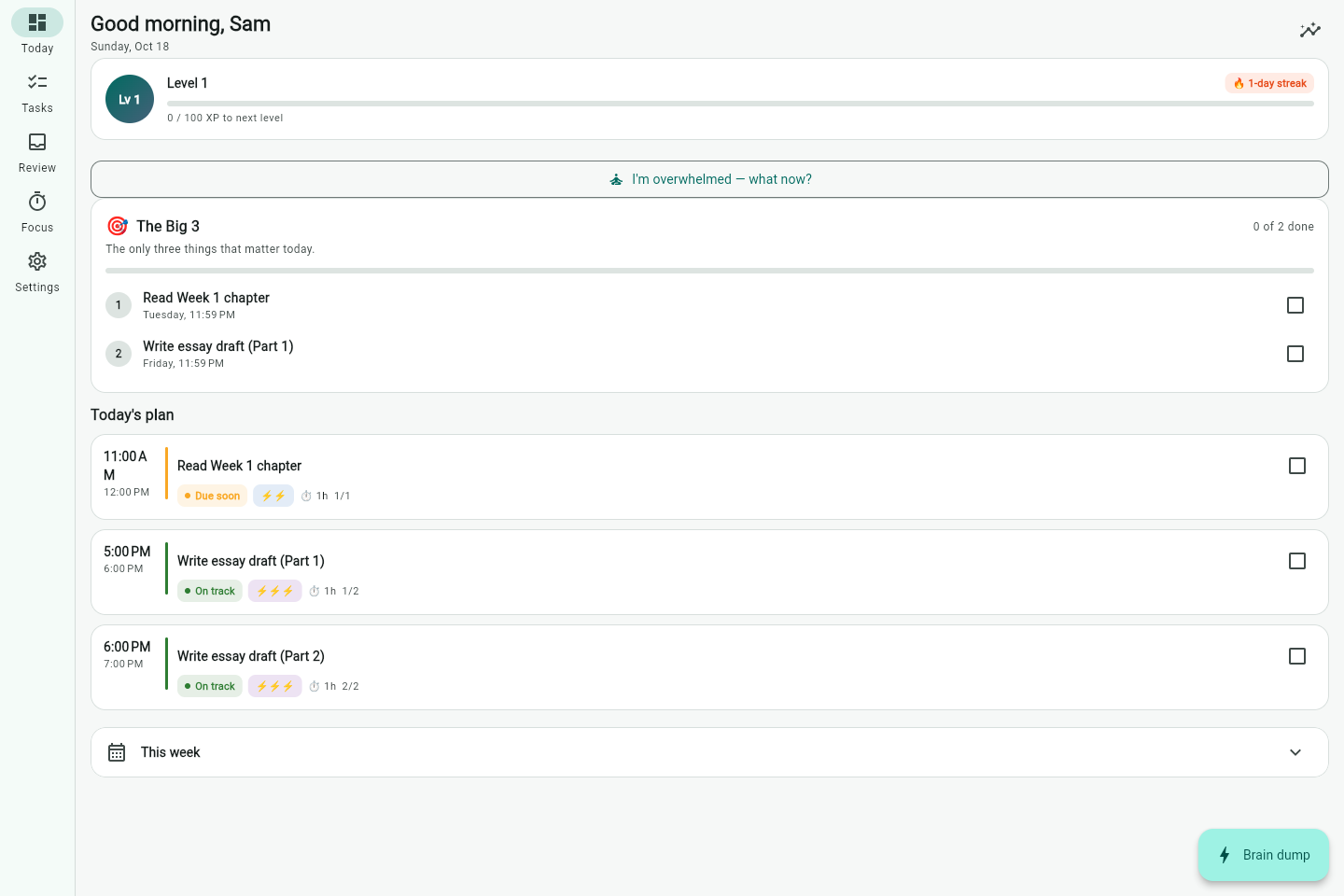
Task: Click the 0 / 100 XP to next level text
Action: (225, 118)
